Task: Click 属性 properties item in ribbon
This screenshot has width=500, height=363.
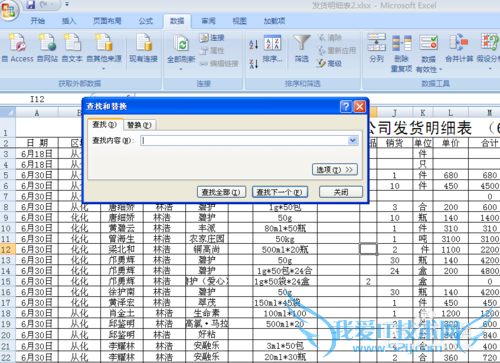Action: point(212,51)
